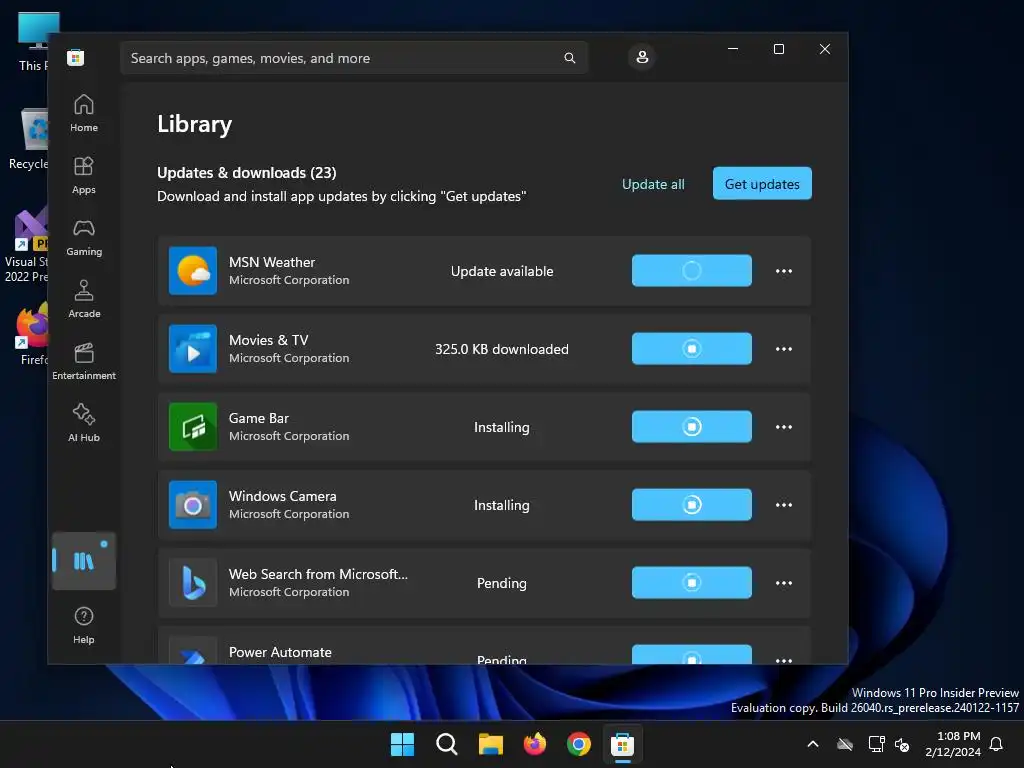This screenshot has height=768, width=1024.
Task: Open more options for Game Bar
Action: [x=784, y=427]
